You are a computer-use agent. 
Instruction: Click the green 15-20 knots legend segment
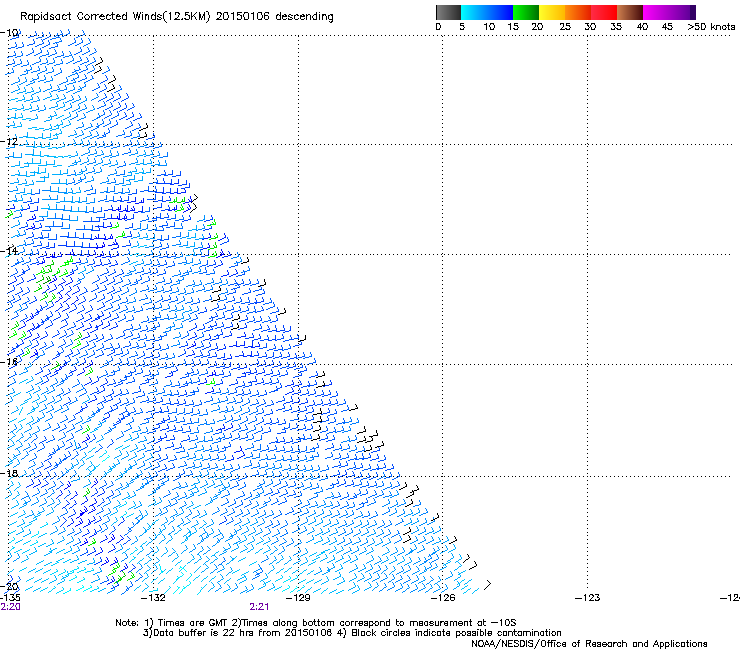click(526, 12)
